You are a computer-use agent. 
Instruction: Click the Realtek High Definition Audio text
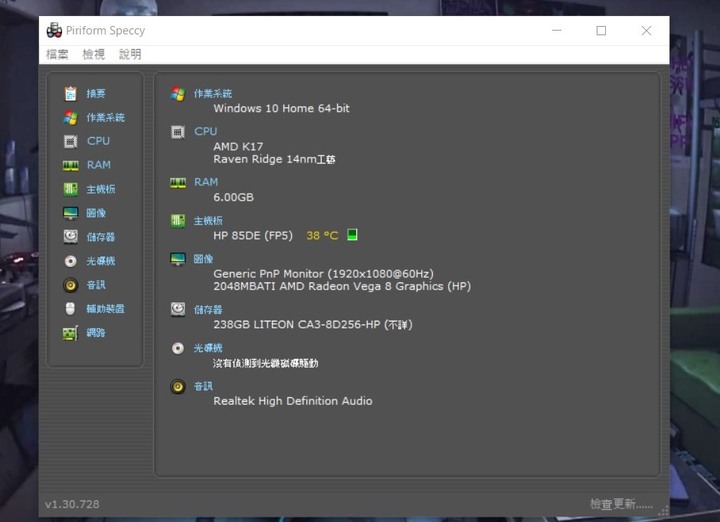coord(292,401)
